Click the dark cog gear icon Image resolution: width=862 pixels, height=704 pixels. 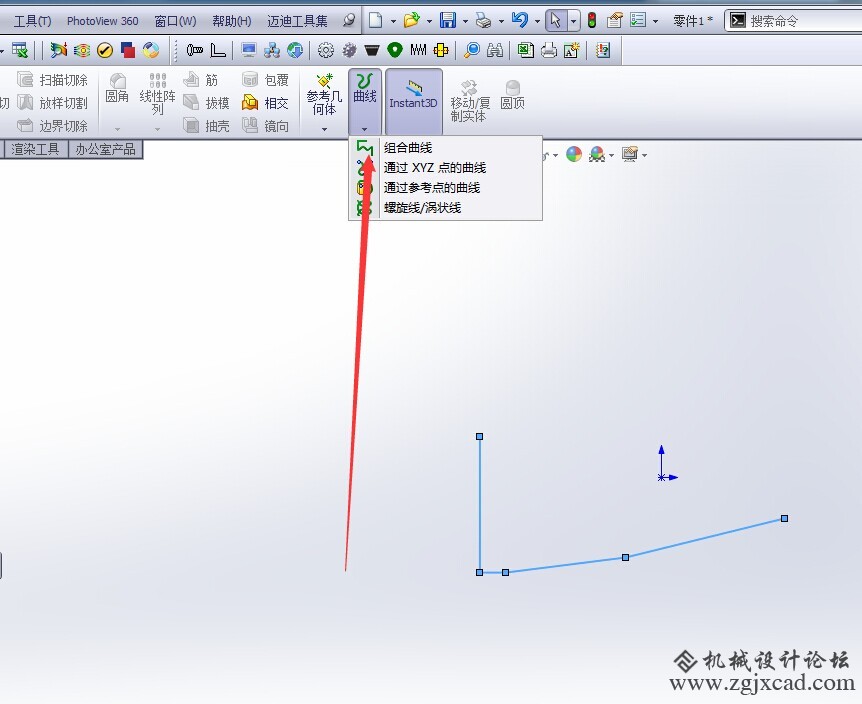[349, 51]
